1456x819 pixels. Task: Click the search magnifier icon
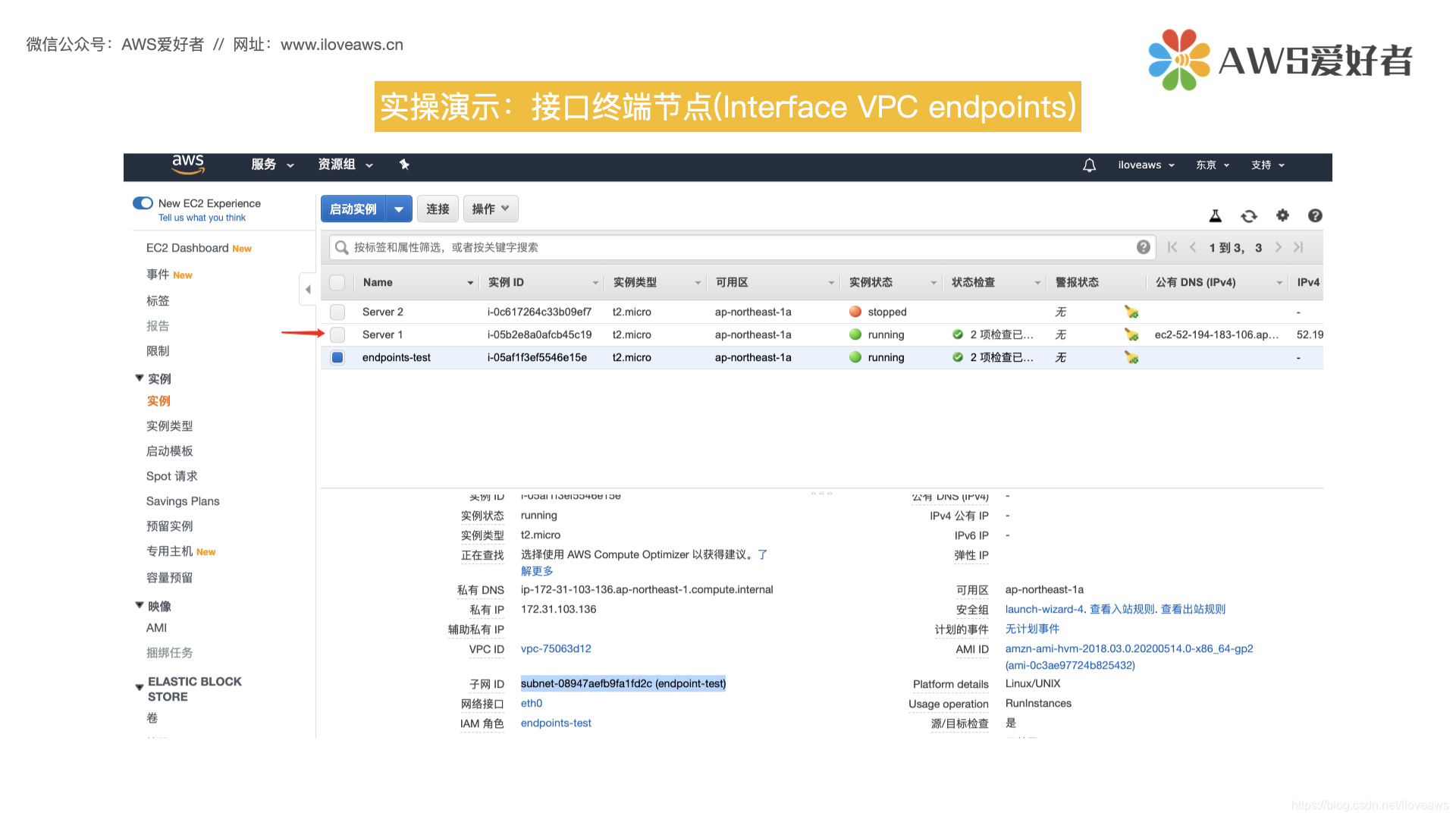[x=342, y=247]
